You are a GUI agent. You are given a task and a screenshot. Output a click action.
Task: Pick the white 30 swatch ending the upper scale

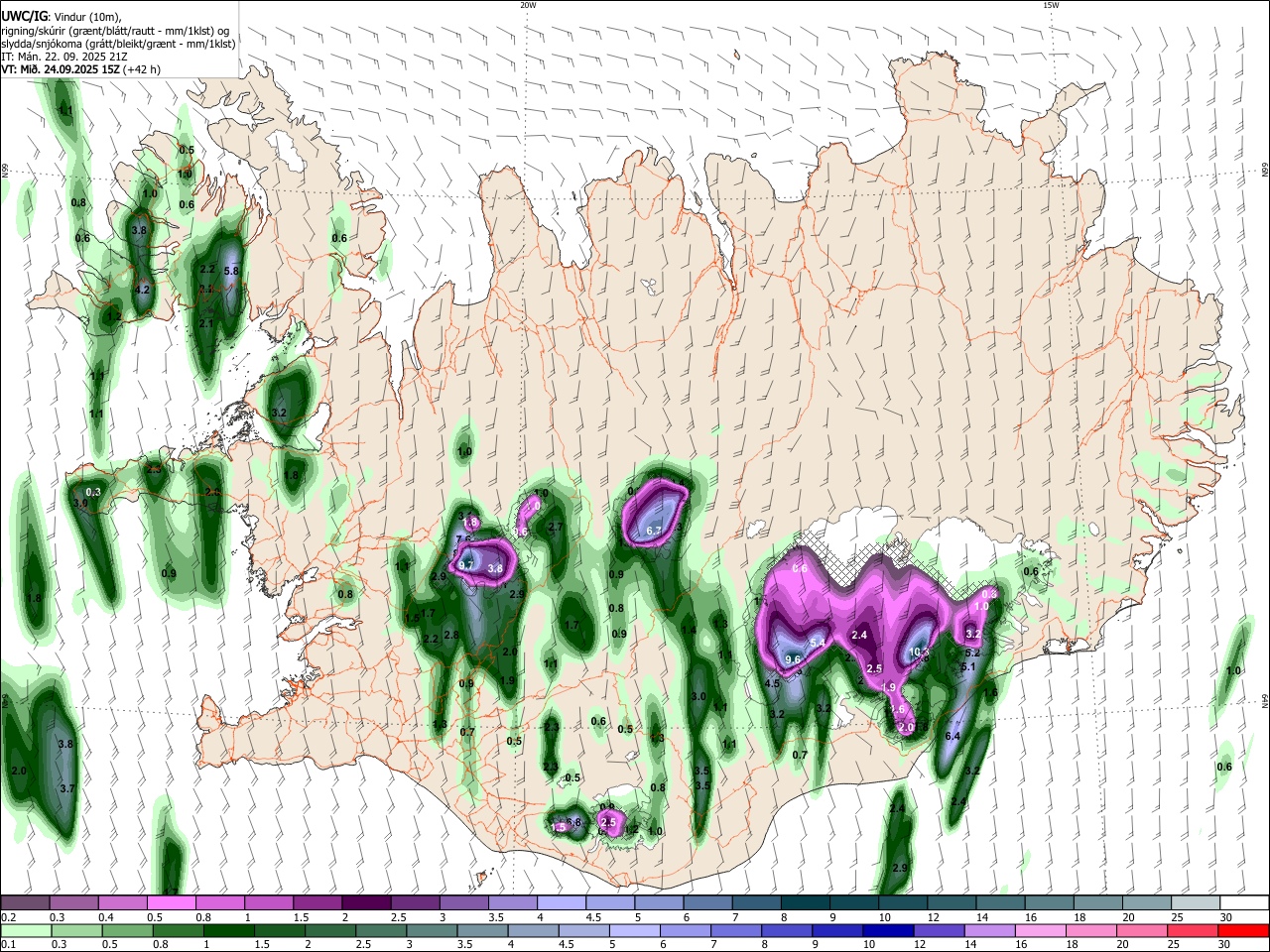click(1245, 902)
